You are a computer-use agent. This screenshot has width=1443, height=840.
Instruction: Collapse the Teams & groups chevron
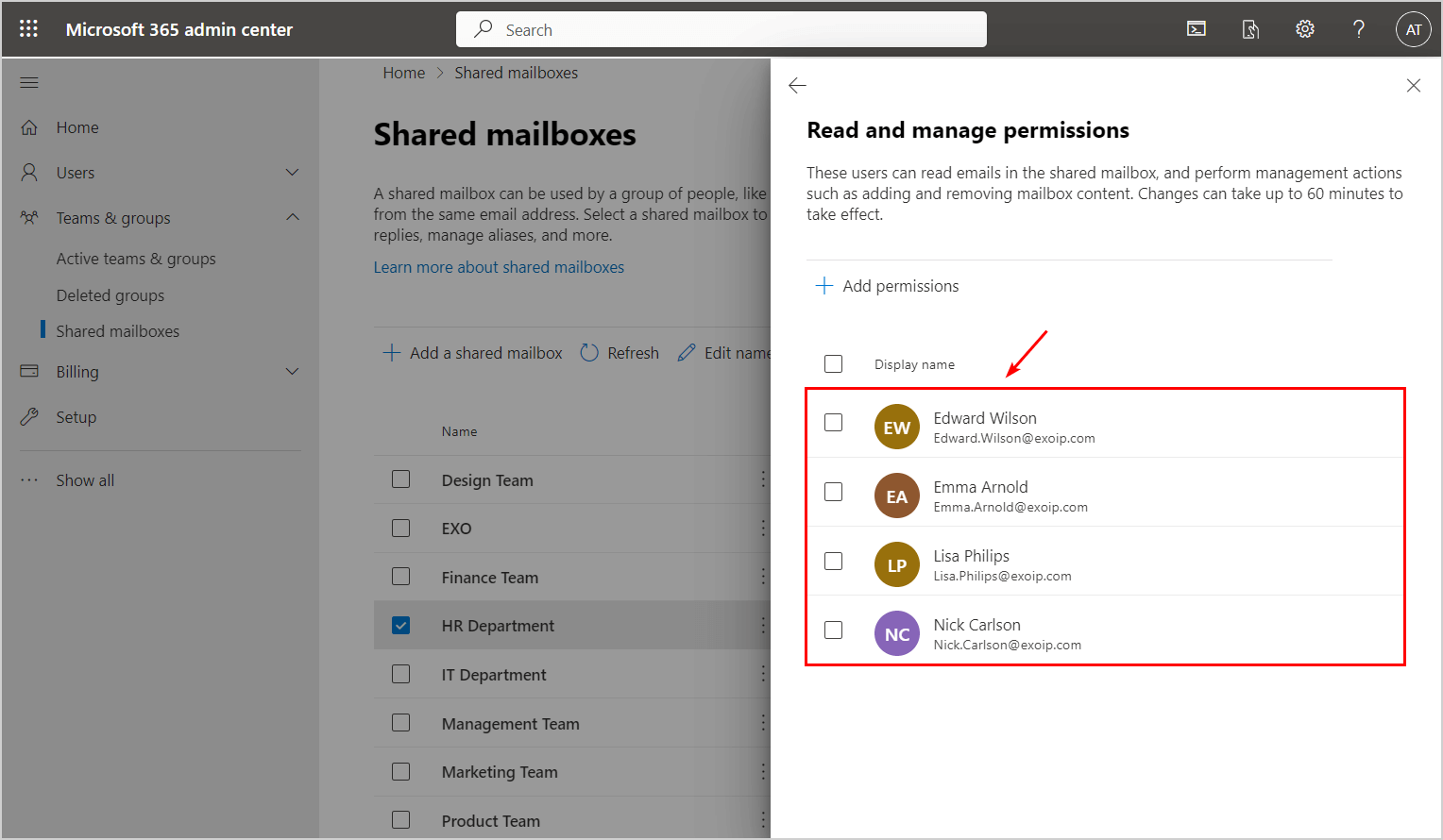coord(293,218)
